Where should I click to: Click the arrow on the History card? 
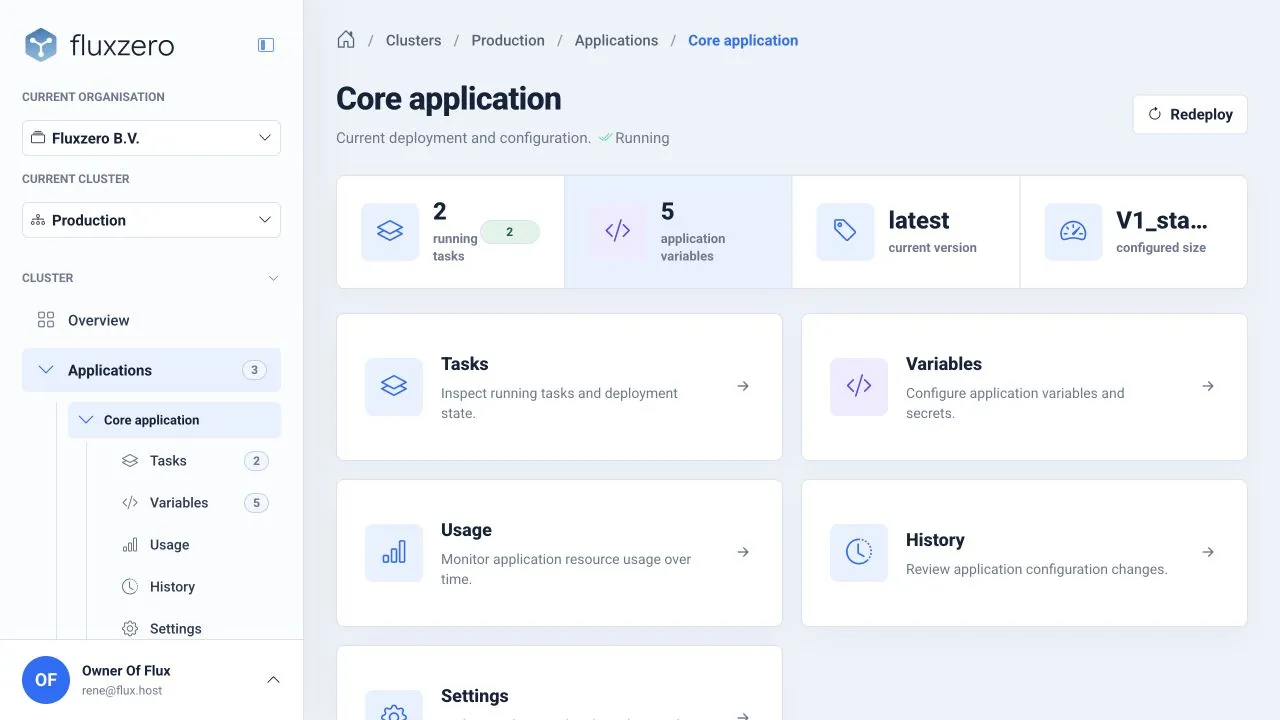1208,552
